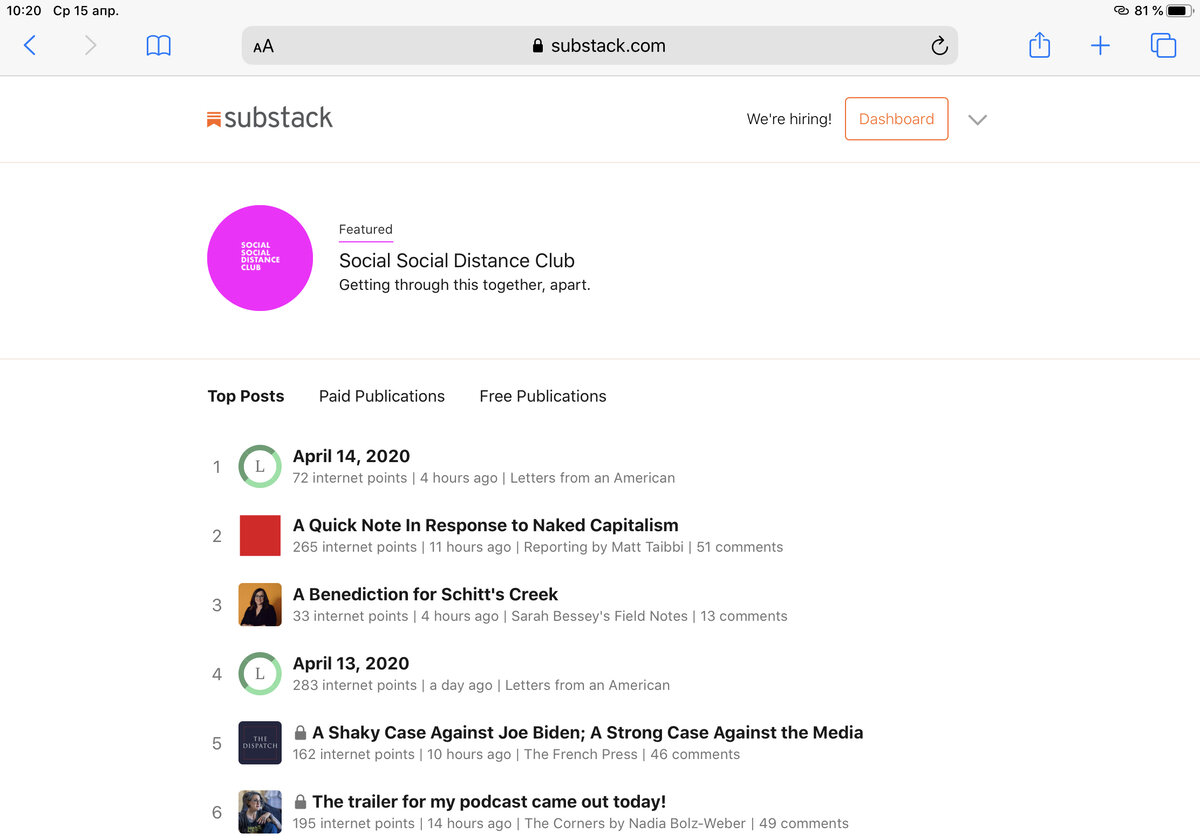Open A Benediction for Schitt's Creek post
1200x840 pixels.
(425, 594)
